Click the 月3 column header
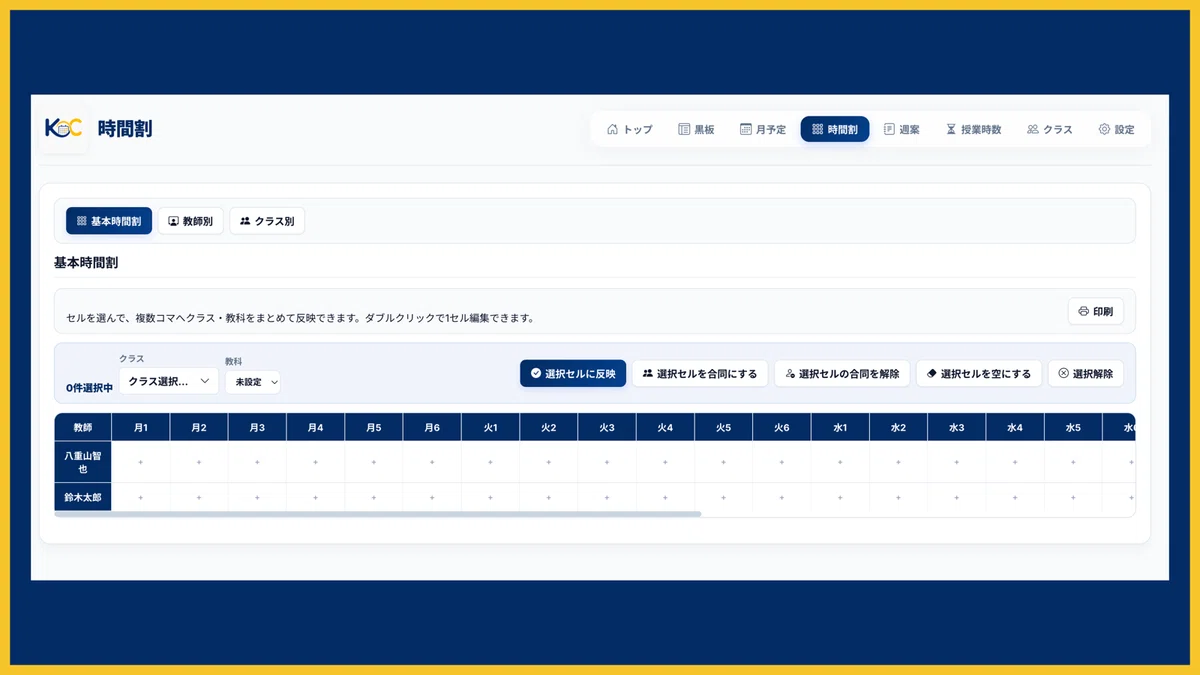The width and height of the screenshot is (1200, 675). (257, 427)
